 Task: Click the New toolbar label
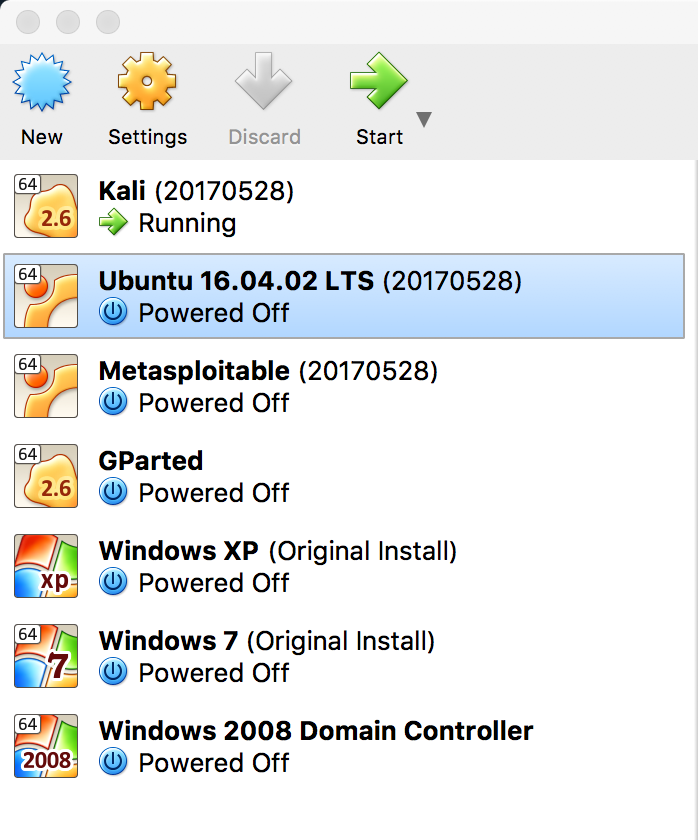click(x=42, y=137)
